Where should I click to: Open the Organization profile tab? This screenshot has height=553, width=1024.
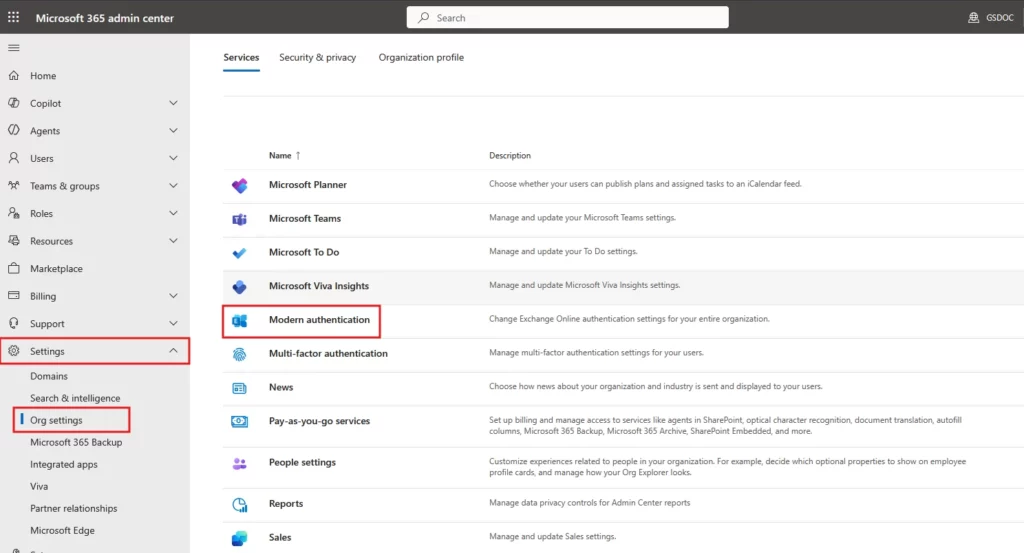pyautogui.click(x=421, y=57)
